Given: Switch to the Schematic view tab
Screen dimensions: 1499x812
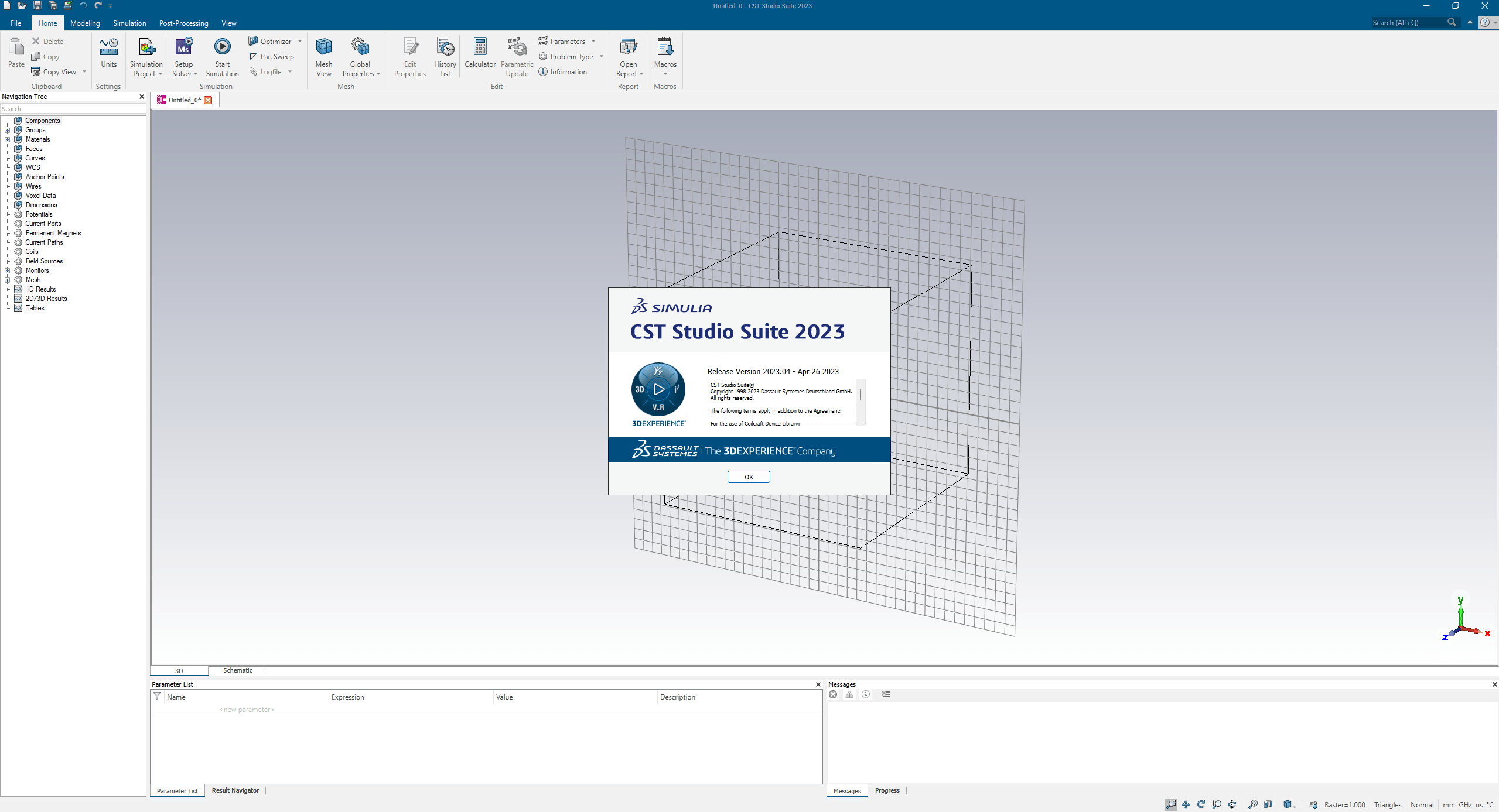Looking at the screenshot, I should point(237,671).
